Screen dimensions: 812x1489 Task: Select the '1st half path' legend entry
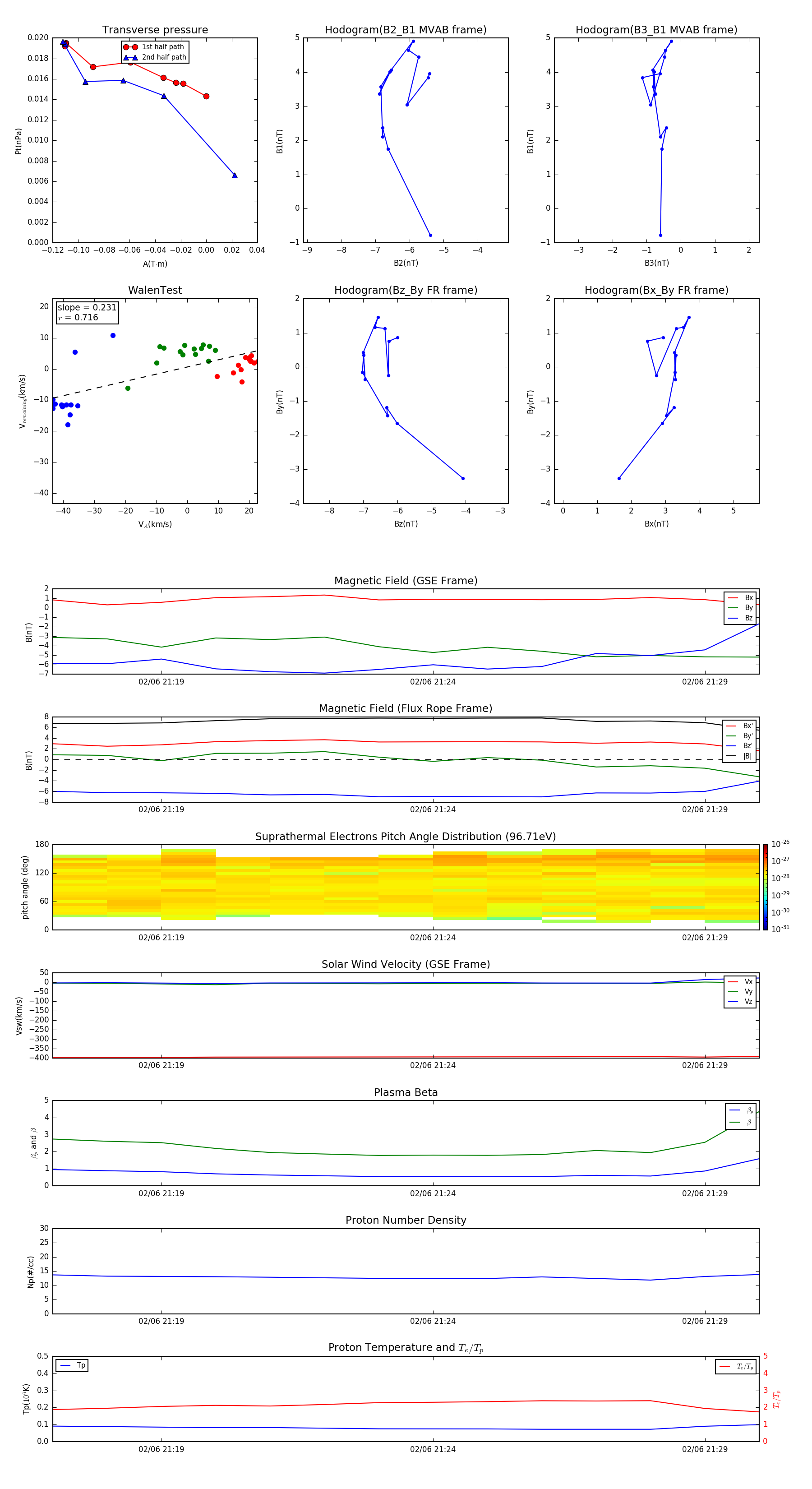(x=154, y=47)
